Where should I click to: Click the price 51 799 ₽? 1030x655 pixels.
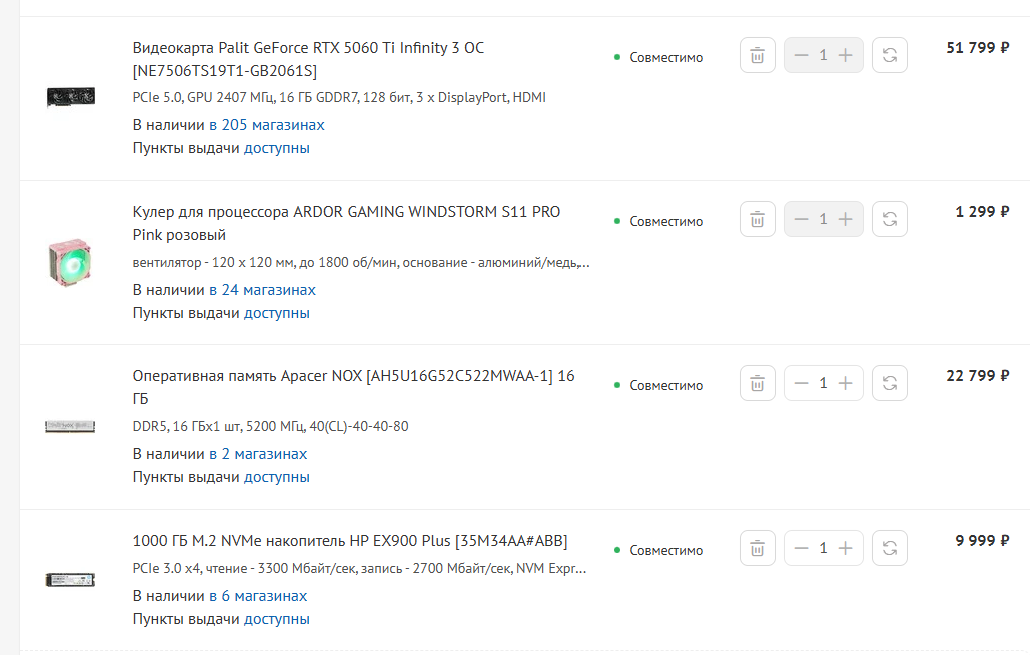977,48
